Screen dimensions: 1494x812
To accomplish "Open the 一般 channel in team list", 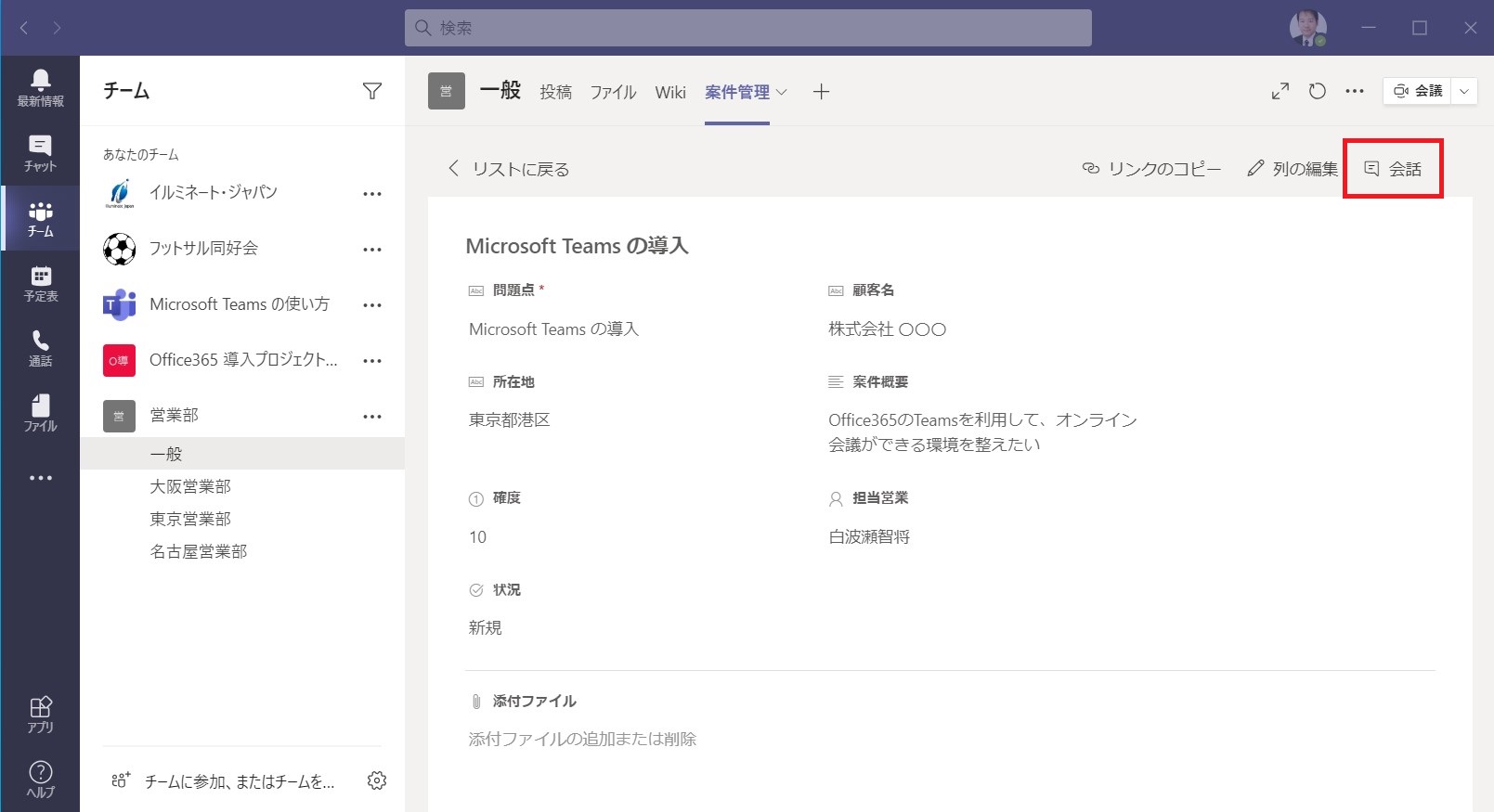I will 242,454.
